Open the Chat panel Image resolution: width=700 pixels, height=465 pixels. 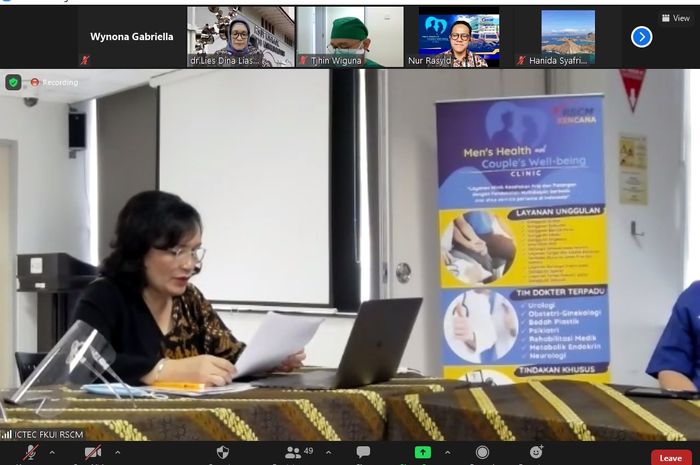[363, 453]
